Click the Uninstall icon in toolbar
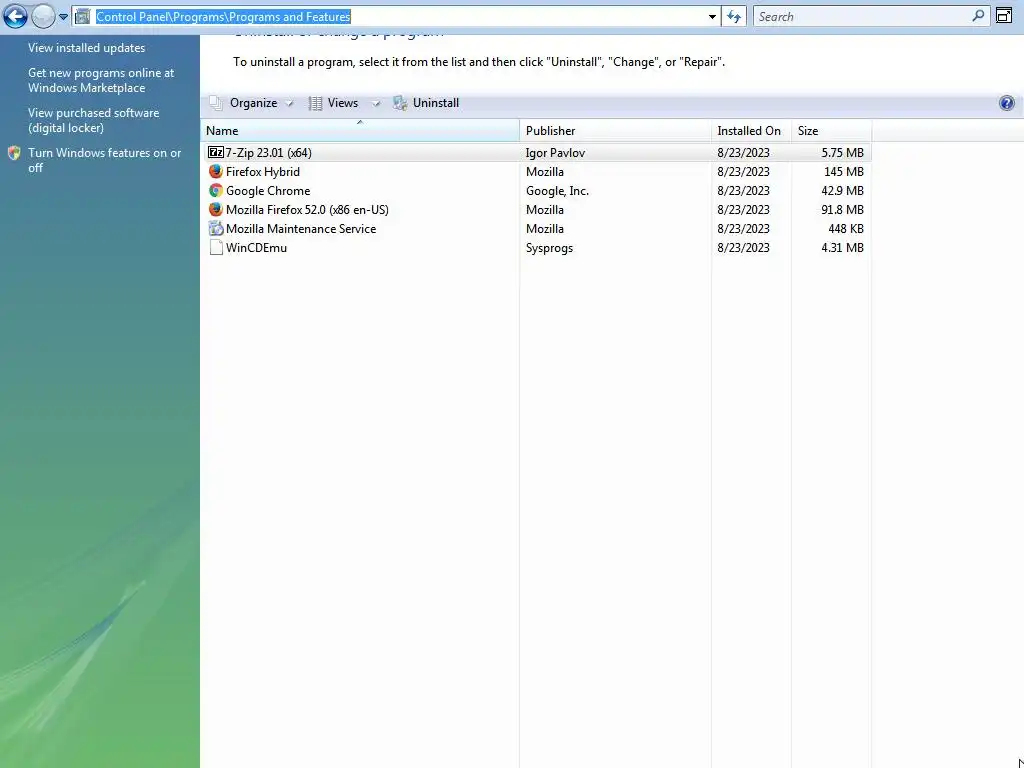Viewport: 1024px width, 768px height. click(x=400, y=103)
